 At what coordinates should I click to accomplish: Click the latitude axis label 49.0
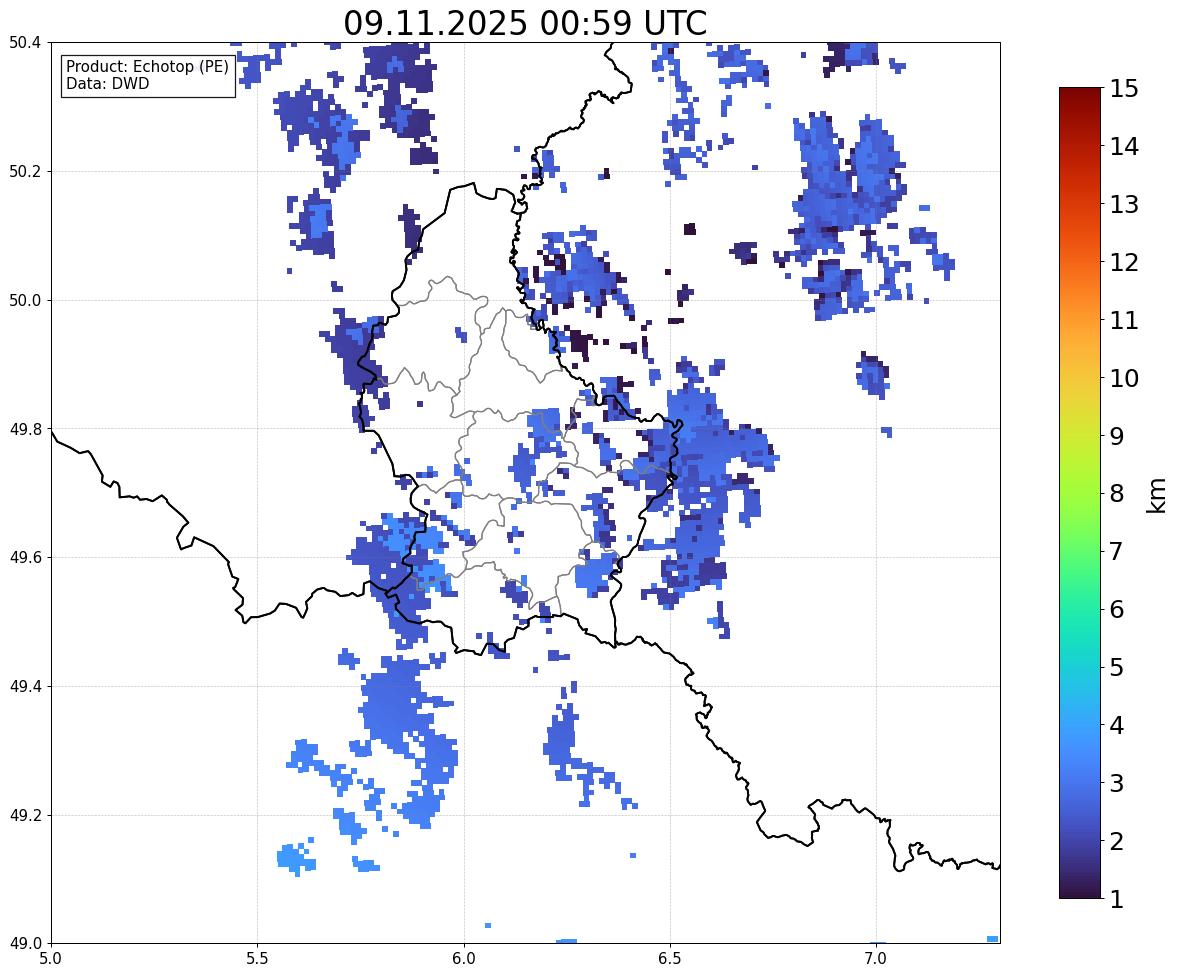point(25,944)
